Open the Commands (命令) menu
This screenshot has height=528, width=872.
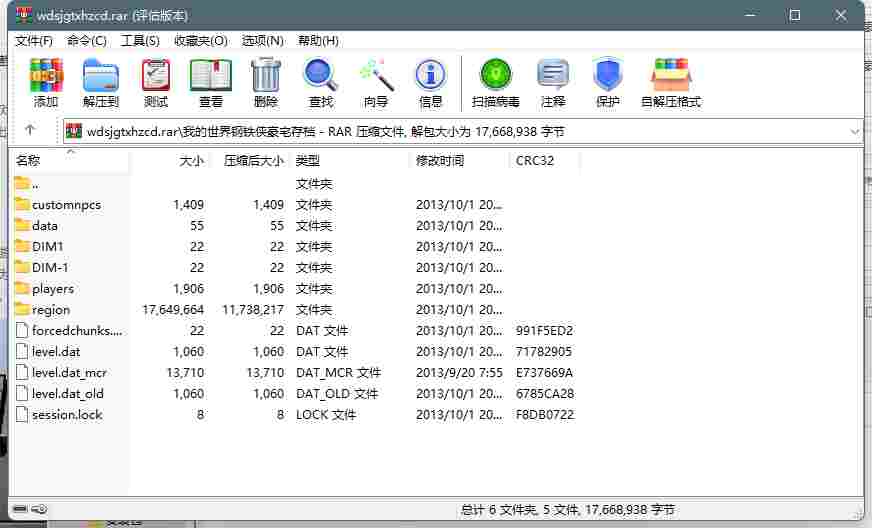86,41
